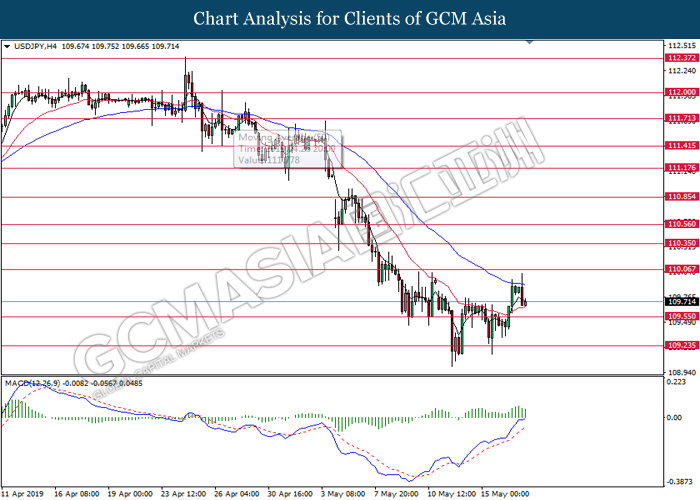Select the 110.560 price level label
Screen dimensions: 700x500
[x=681, y=224]
